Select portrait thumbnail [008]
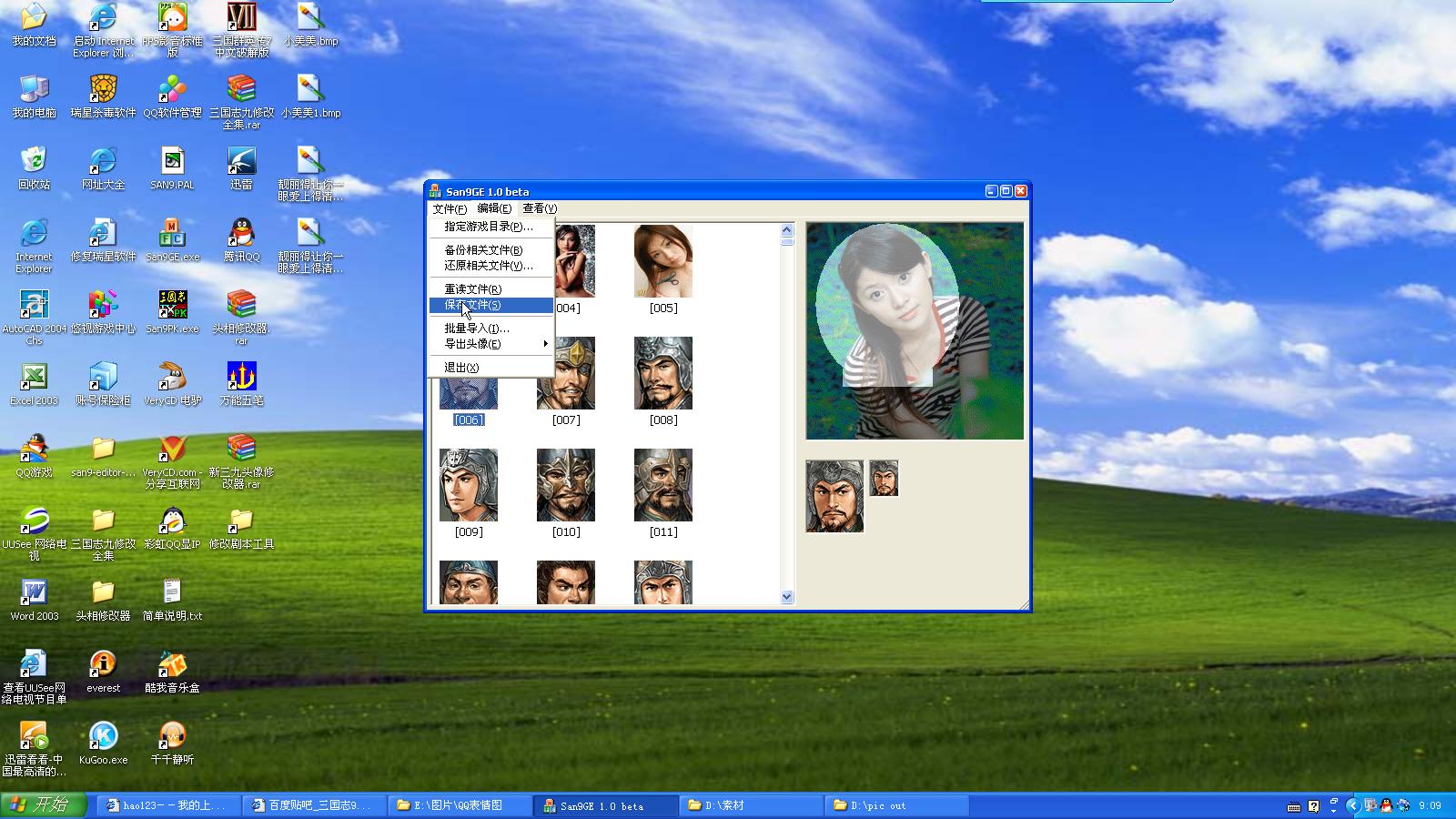 click(x=662, y=373)
